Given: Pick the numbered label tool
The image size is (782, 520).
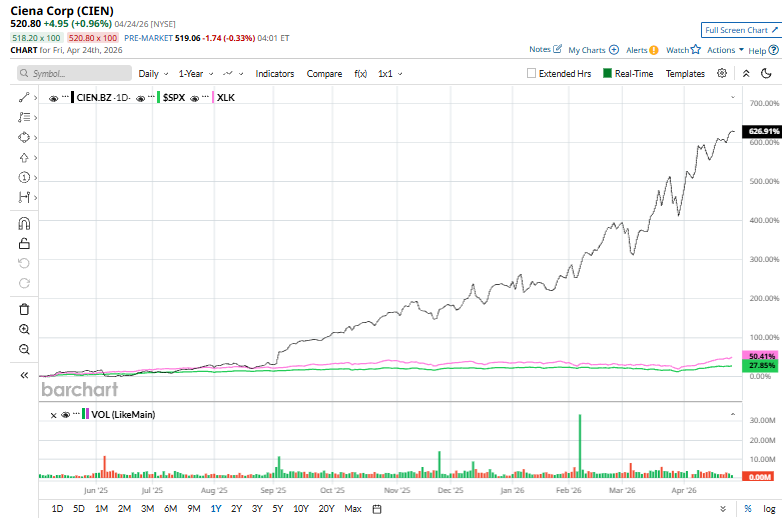Looking at the screenshot, I should pos(23,177).
